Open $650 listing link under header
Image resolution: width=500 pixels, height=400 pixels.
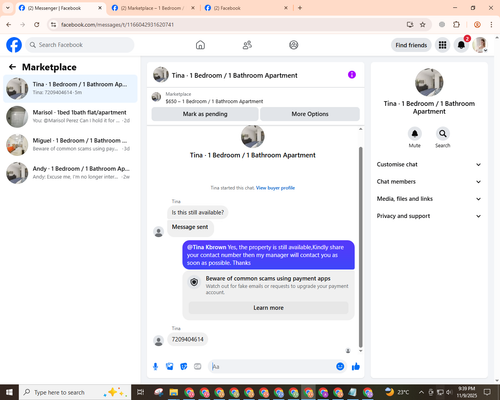(x=214, y=101)
